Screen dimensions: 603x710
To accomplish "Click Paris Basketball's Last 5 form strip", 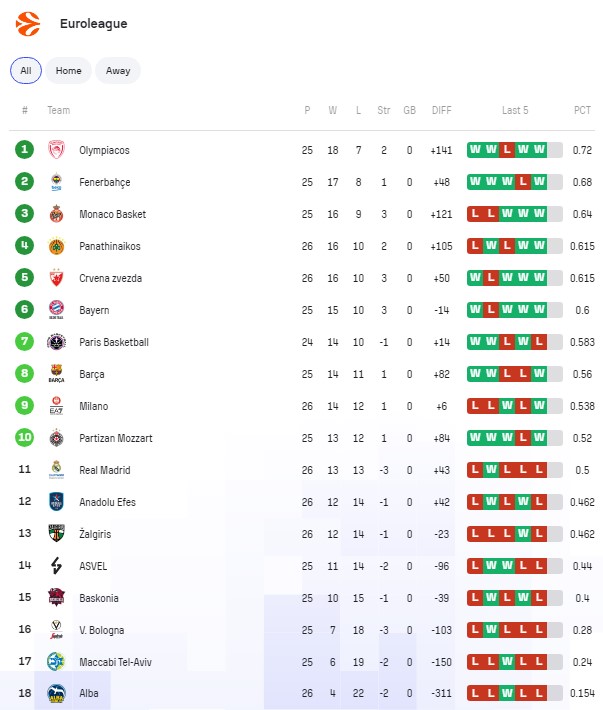I will click(514, 342).
